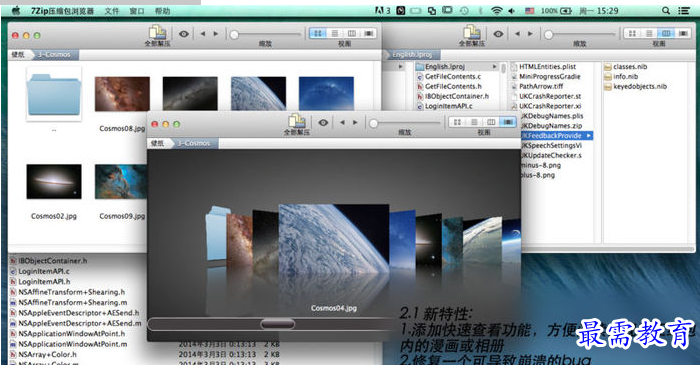The width and height of the screenshot is (700, 365).
Task: Adjust zoom slider knob in front window
Action: pos(374,123)
